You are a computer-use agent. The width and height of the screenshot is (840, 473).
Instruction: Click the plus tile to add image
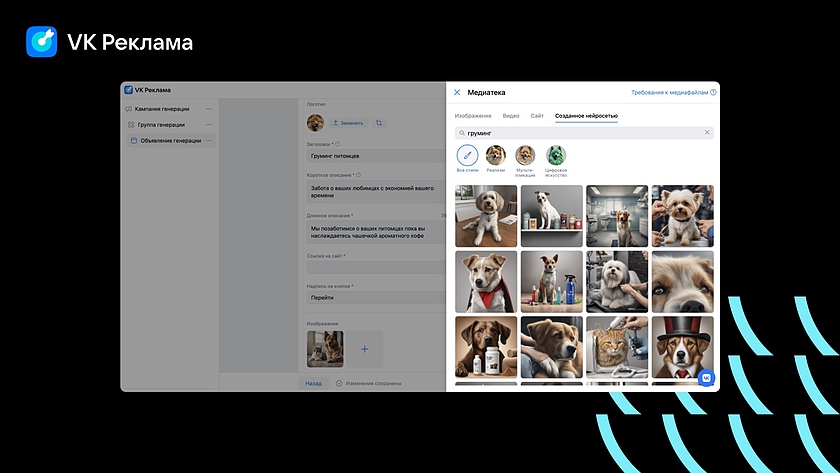pyautogui.click(x=364, y=349)
